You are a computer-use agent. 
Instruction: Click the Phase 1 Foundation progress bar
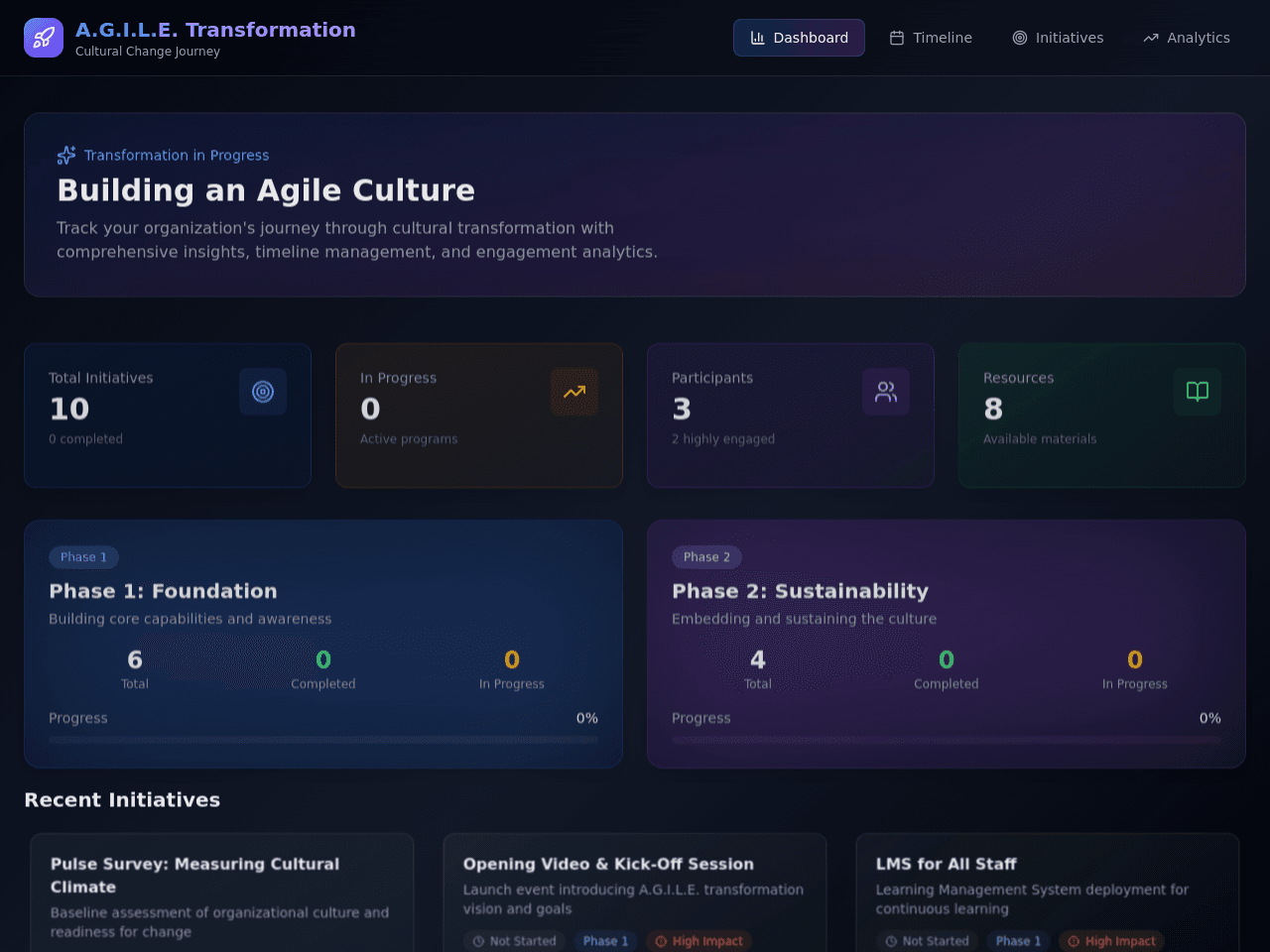323,740
